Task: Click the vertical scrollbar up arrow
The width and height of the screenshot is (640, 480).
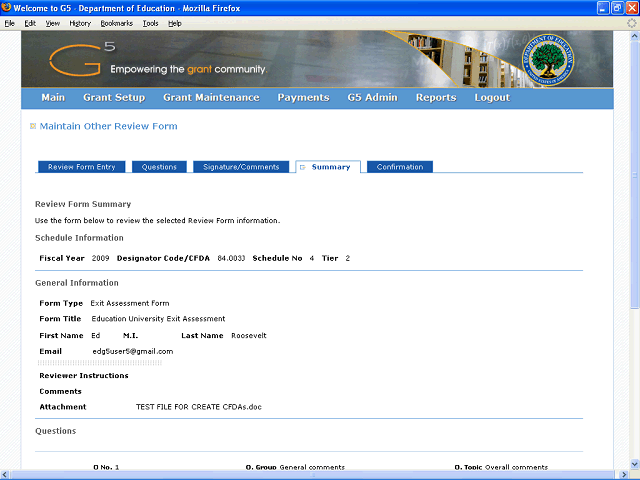Action: (635, 36)
